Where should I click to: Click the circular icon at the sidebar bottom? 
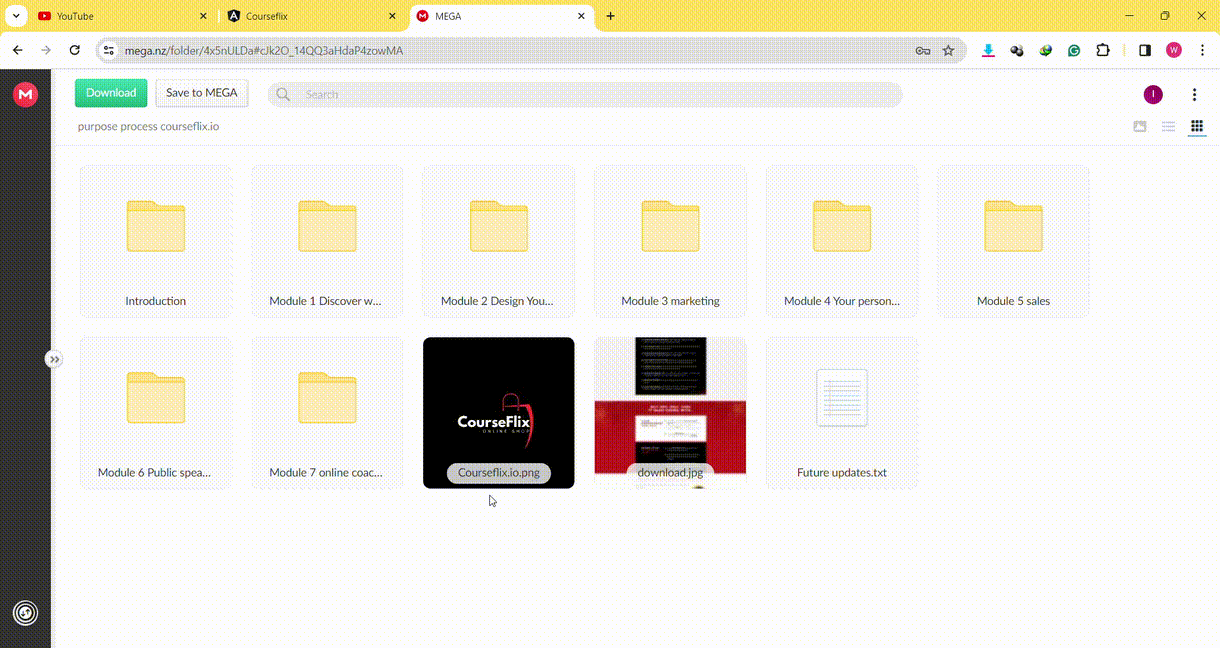(25, 613)
